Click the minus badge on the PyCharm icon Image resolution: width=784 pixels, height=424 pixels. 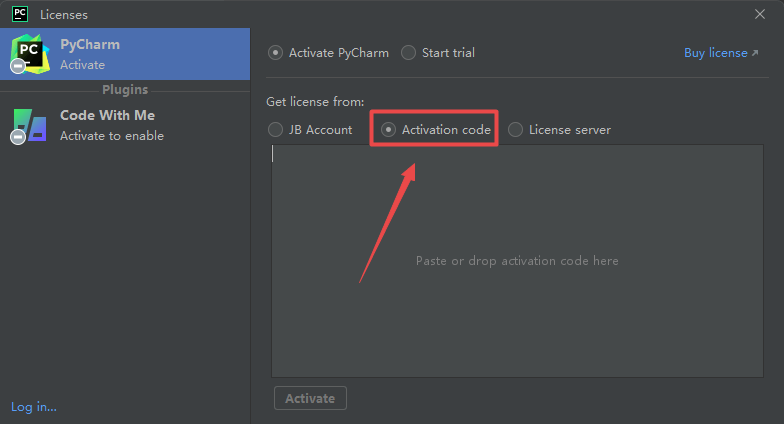[x=17, y=66]
